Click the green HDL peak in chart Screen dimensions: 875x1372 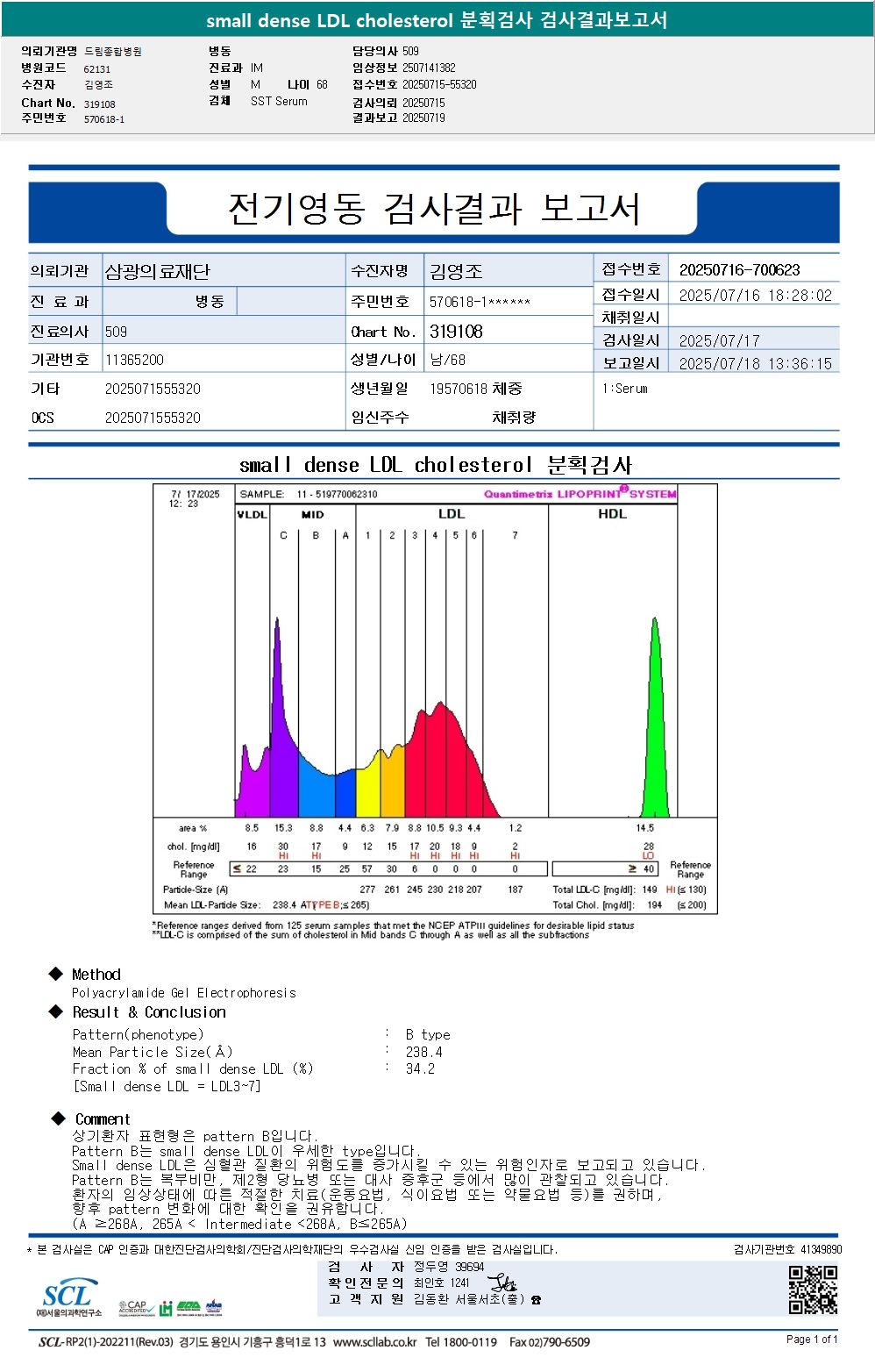click(x=655, y=718)
